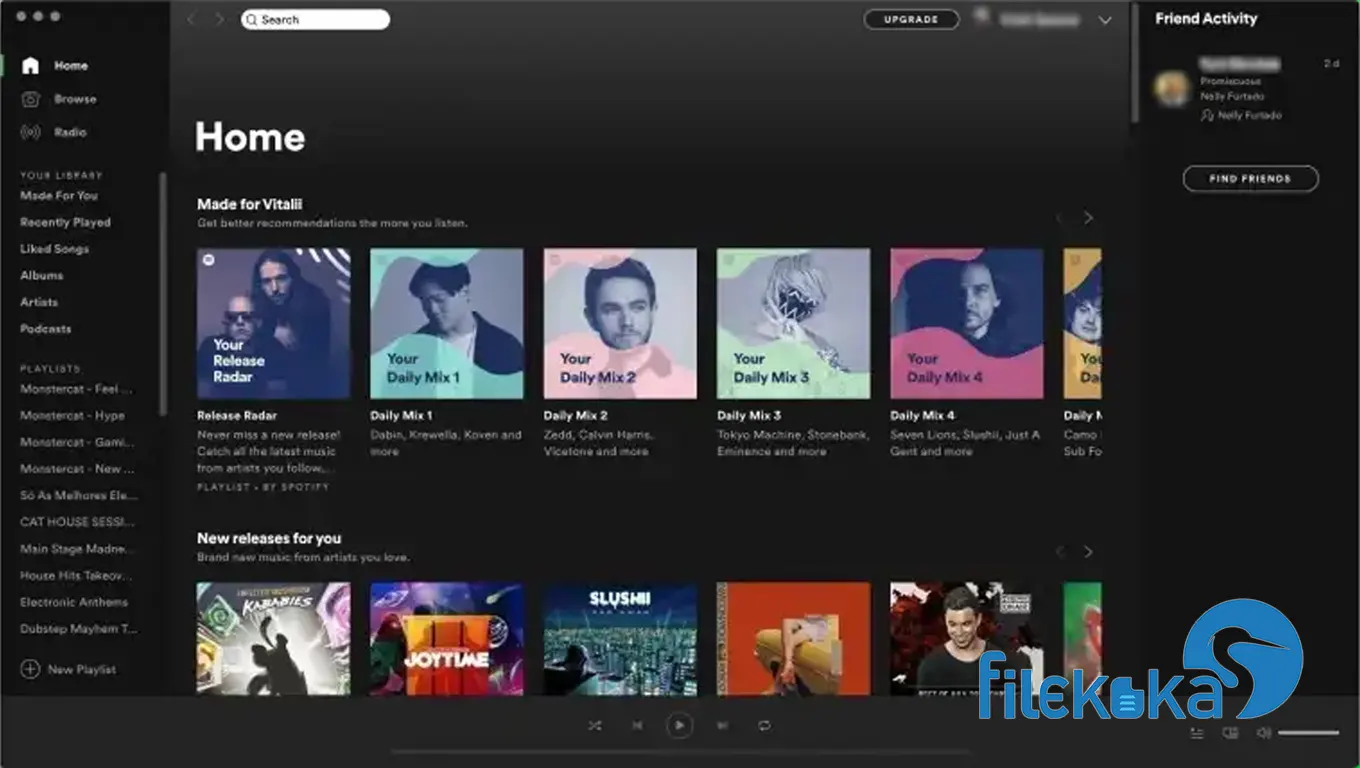The width and height of the screenshot is (1360, 768).
Task: Open friend's avatar in Friend Activity
Action: coord(1172,89)
